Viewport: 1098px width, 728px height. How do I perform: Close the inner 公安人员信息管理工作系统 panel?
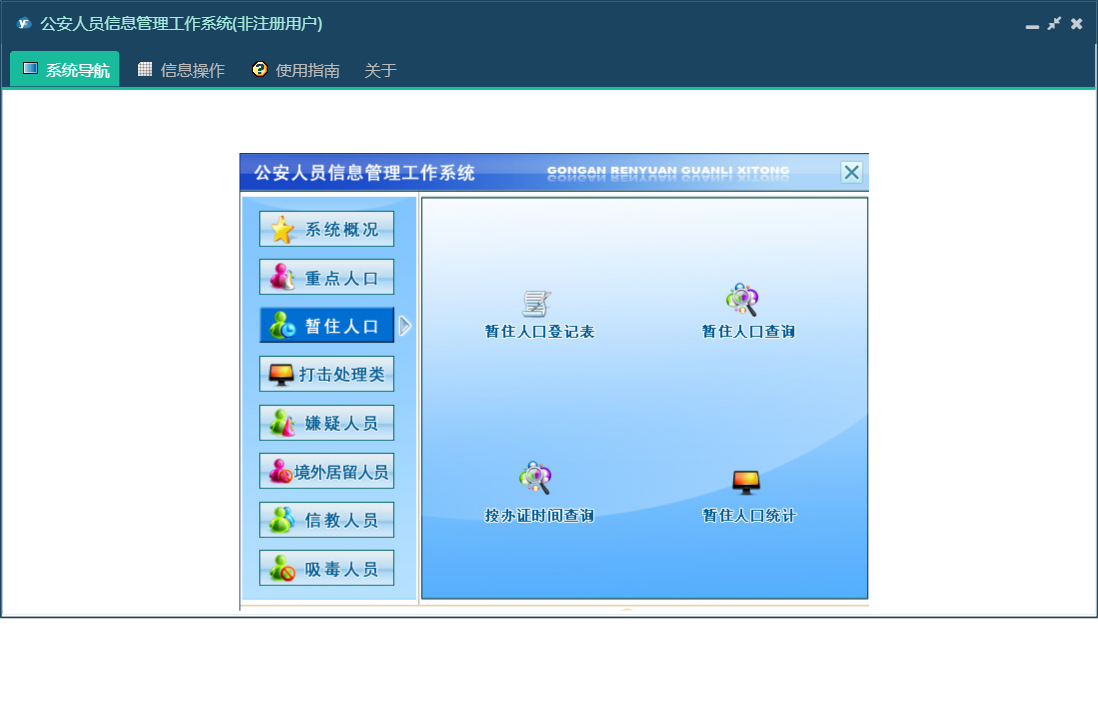point(852,172)
